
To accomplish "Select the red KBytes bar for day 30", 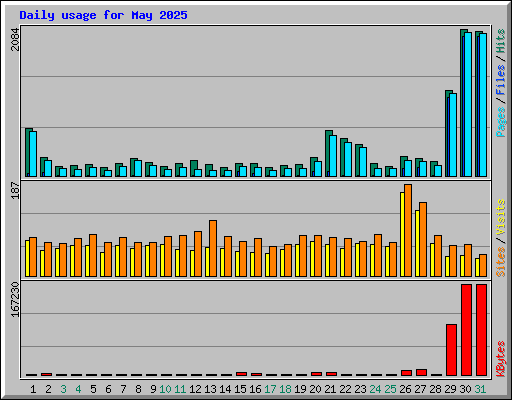I will pyautogui.click(x=466, y=330).
